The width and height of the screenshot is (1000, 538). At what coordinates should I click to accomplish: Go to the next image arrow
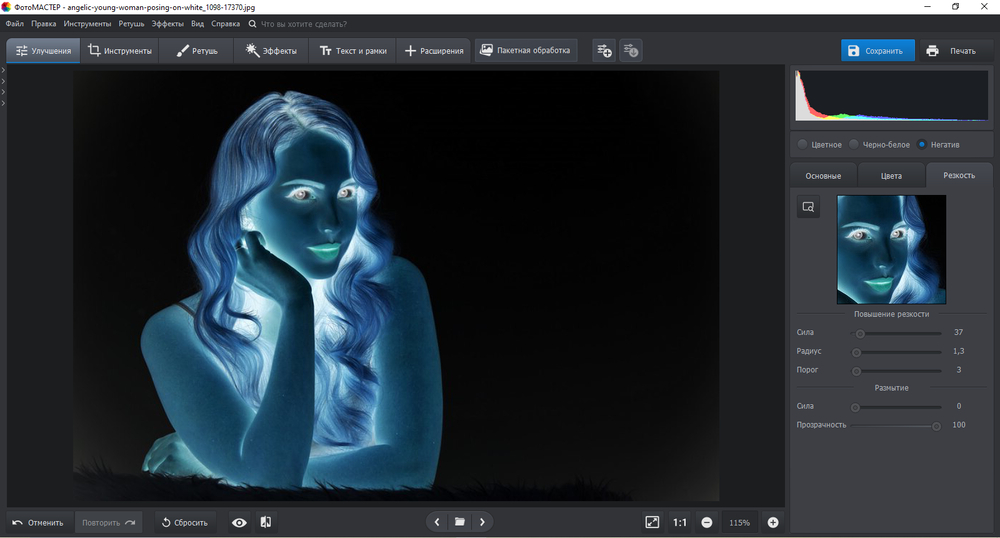[x=483, y=522]
